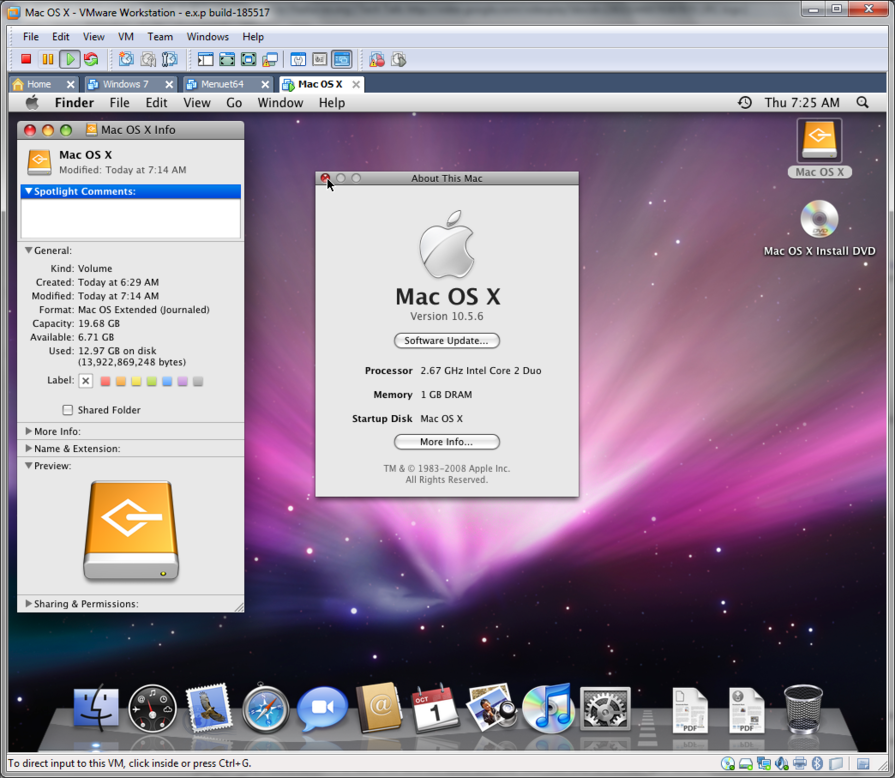Click the Spotlight magnifying glass icon
895x778 pixels.
click(x=862, y=103)
